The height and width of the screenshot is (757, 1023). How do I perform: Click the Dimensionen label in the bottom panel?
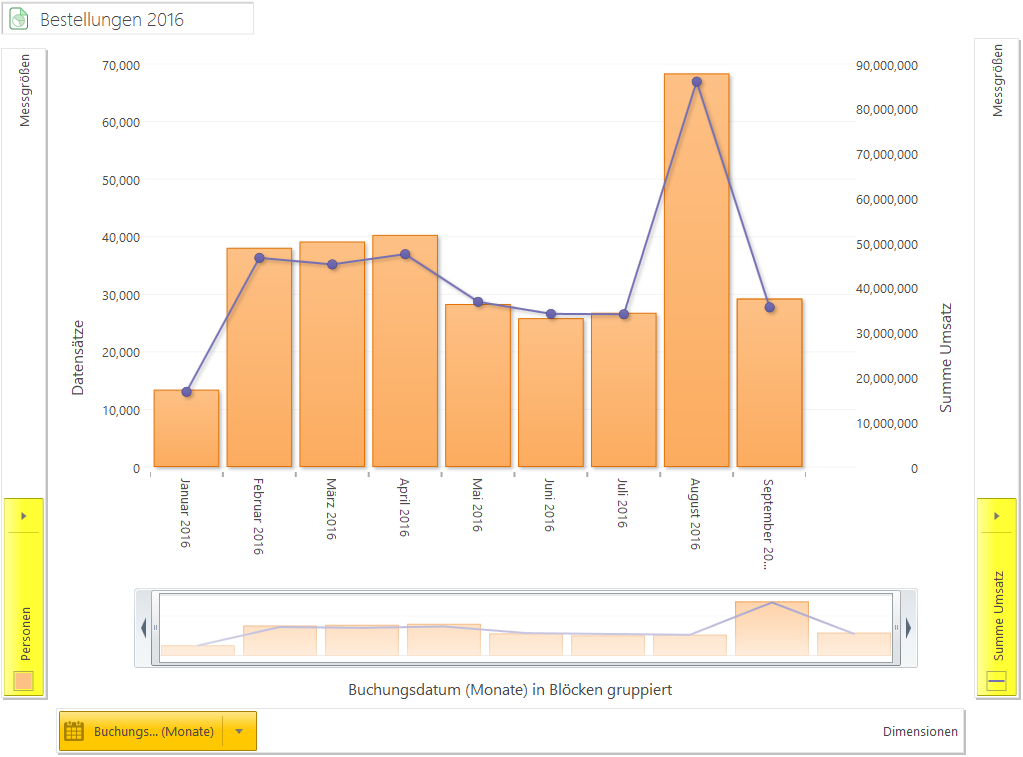tap(920, 732)
